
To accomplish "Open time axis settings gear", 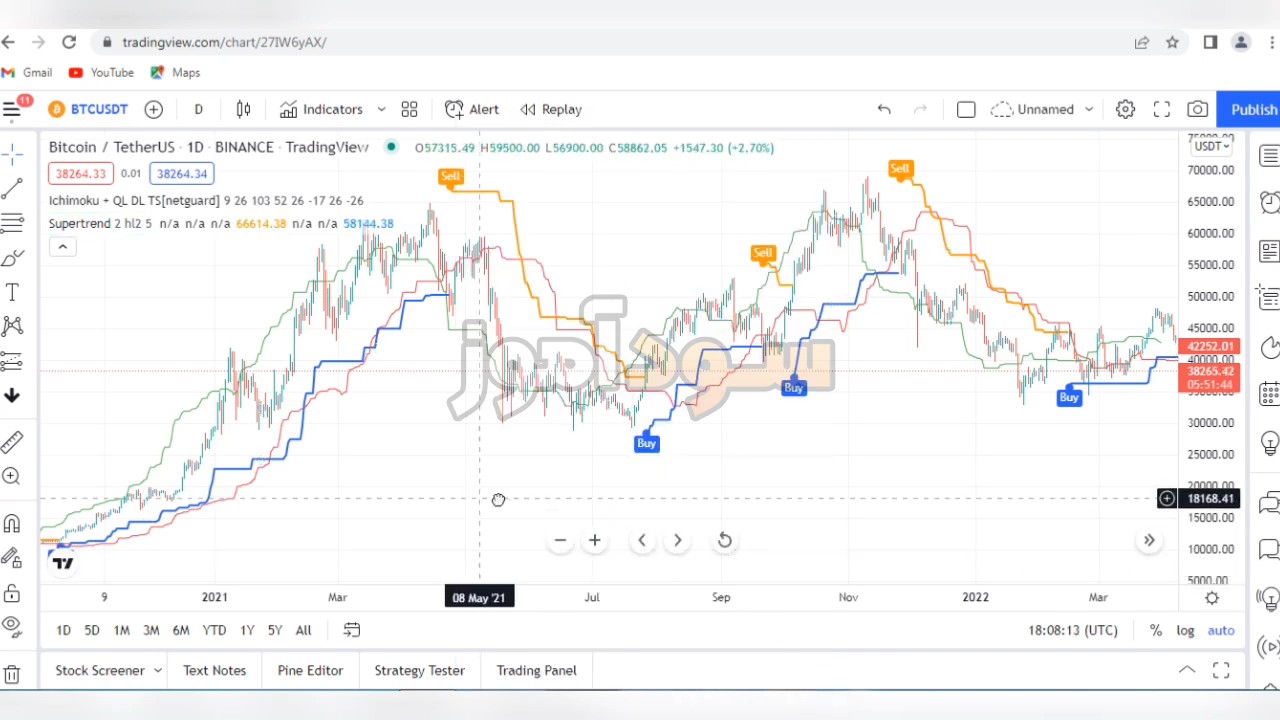I will (1212, 597).
